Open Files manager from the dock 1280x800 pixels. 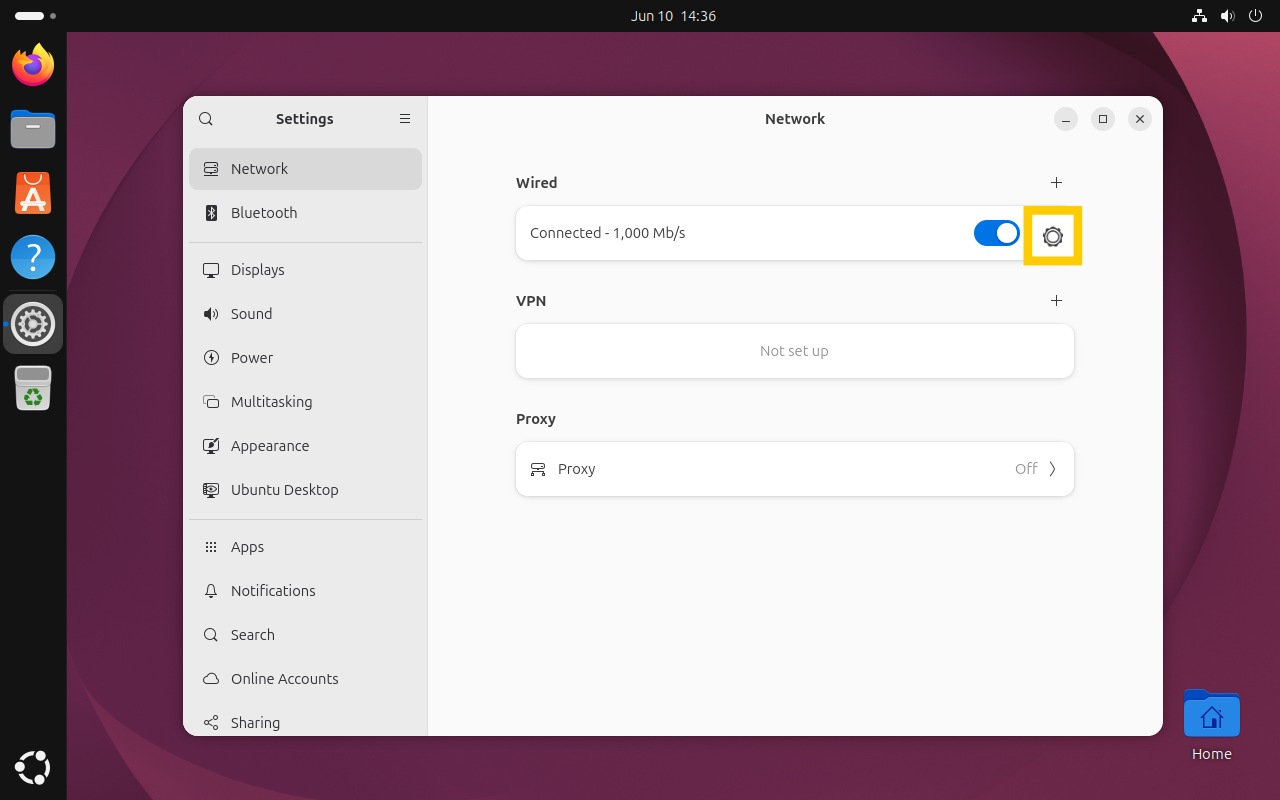click(x=33, y=129)
